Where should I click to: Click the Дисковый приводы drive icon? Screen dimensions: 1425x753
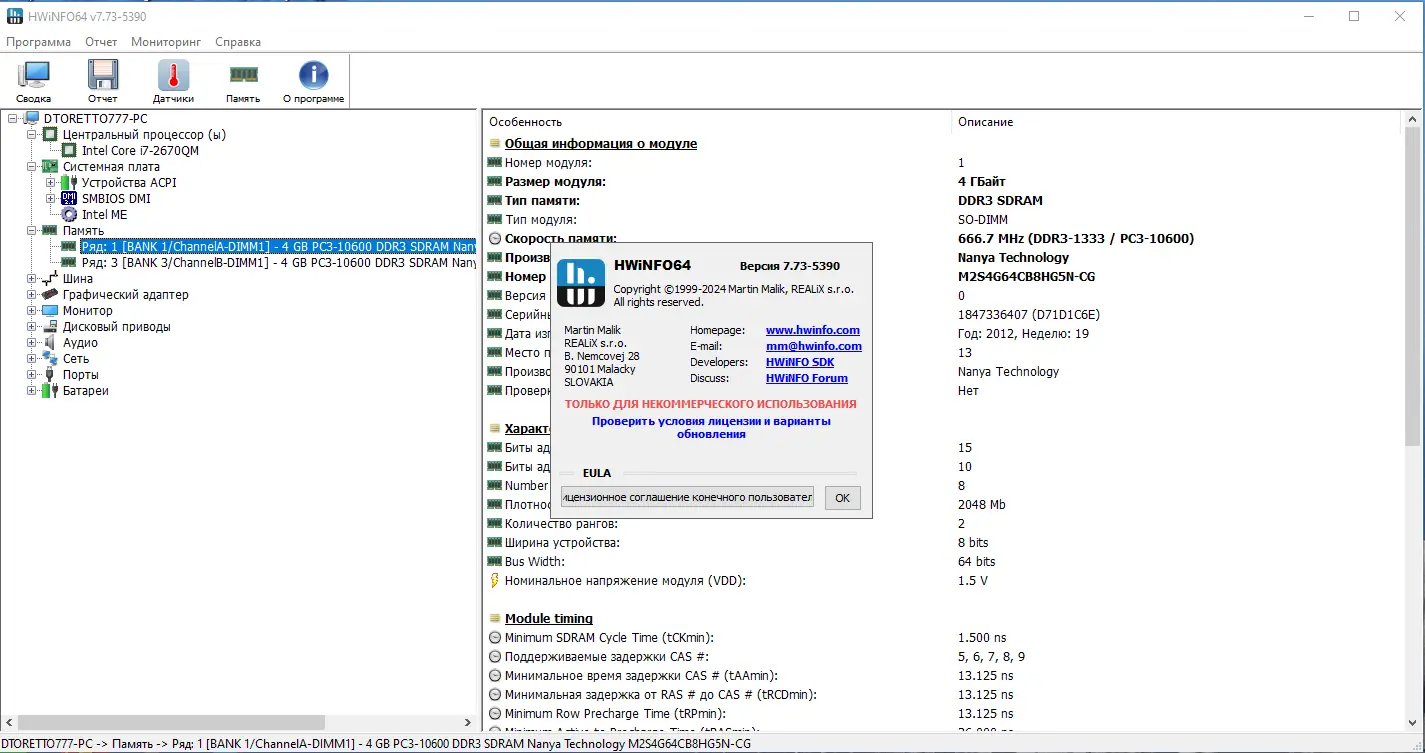point(49,326)
